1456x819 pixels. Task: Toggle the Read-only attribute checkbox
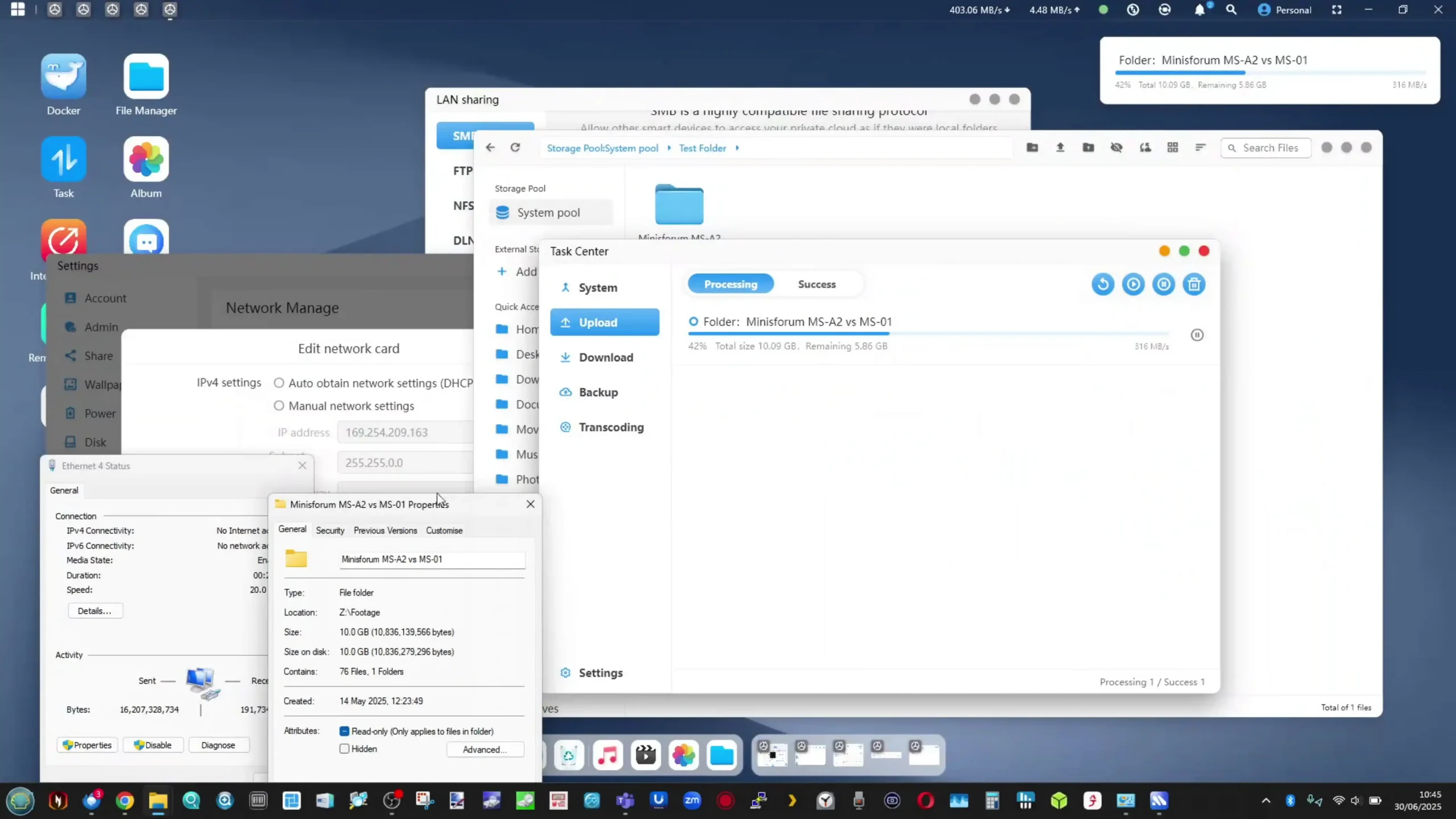[344, 731]
